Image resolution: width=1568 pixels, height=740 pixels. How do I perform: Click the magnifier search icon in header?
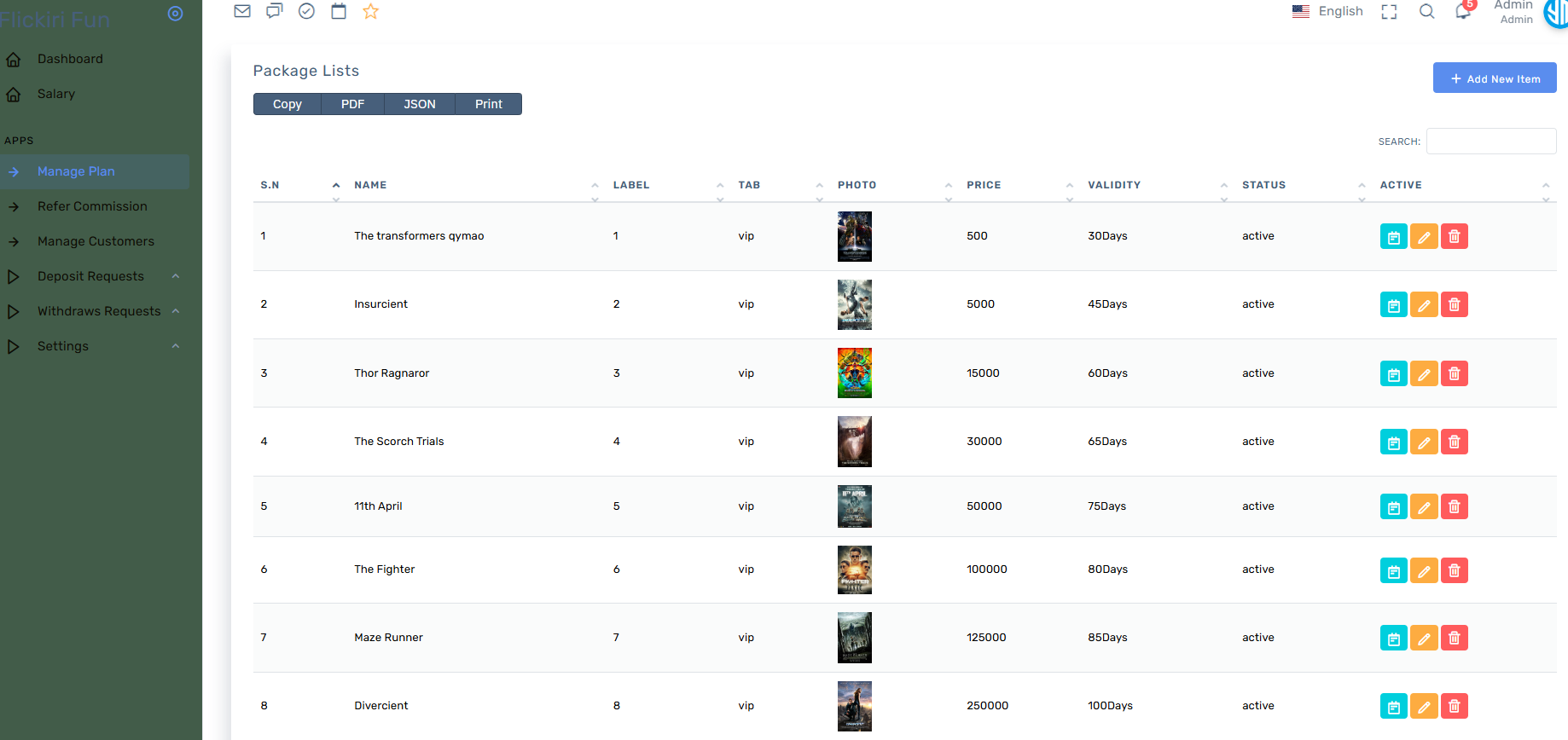pos(1426,11)
